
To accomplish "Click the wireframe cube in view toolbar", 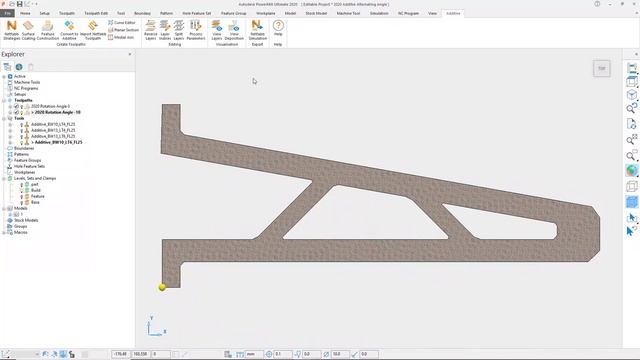I will point(631,186).
